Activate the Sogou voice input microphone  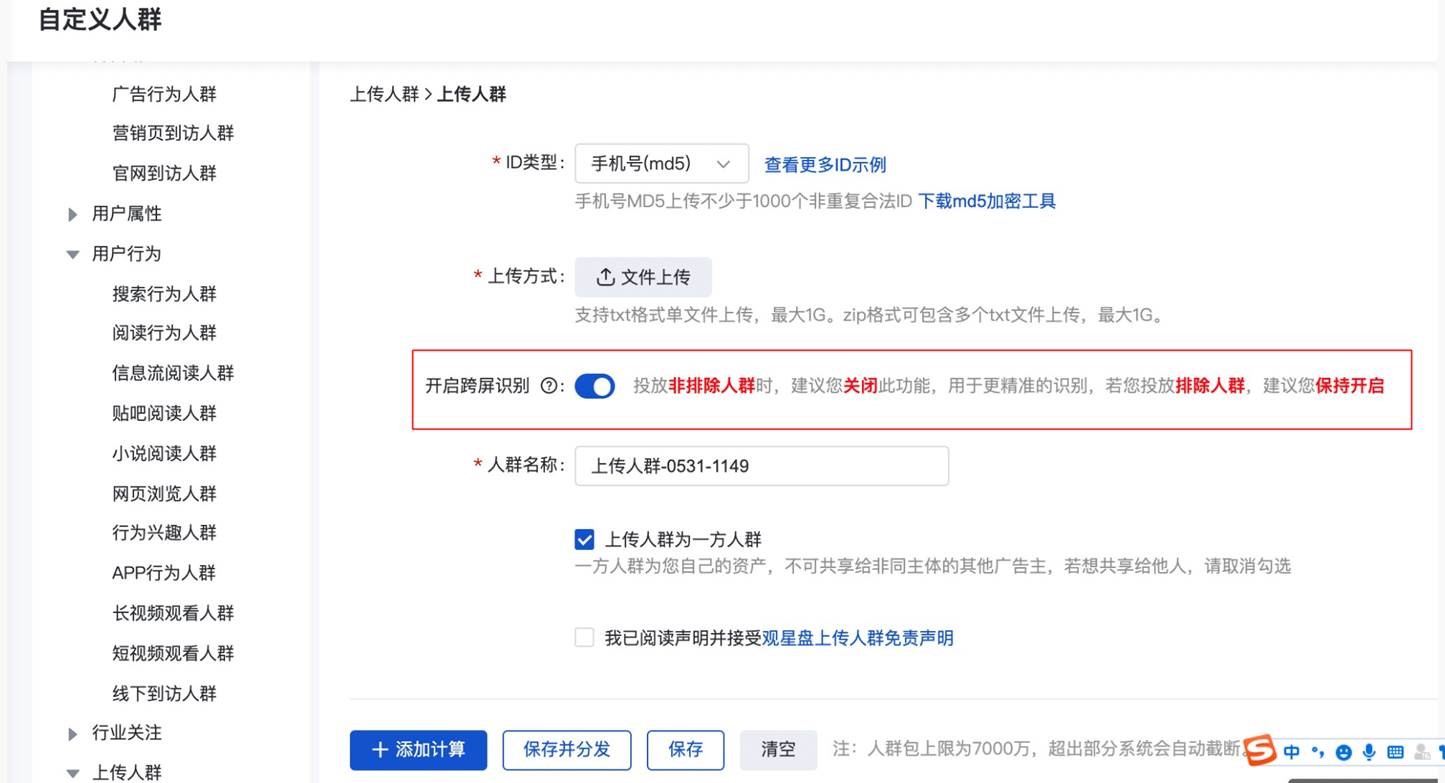pyautogui.click(x=1366, y=750)
